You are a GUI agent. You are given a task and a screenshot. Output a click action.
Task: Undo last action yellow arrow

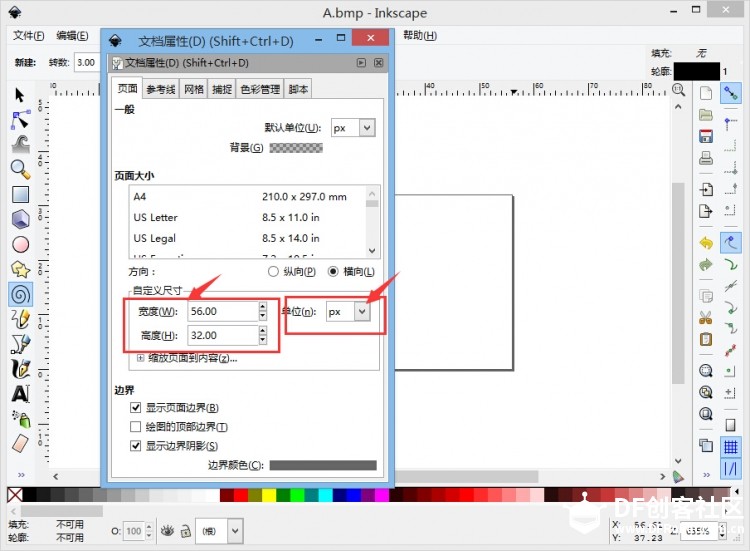[706, 243]
